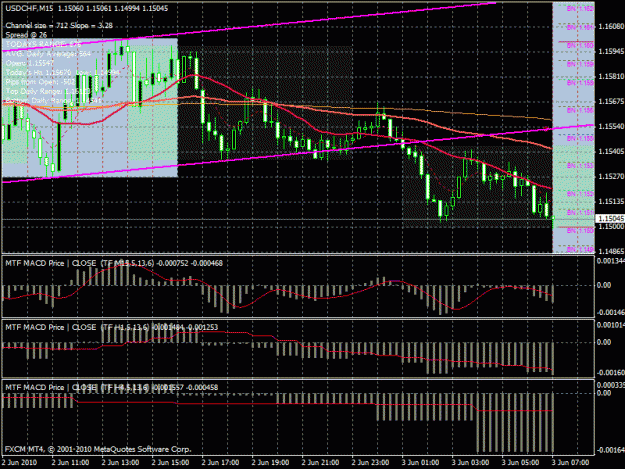This screenshot has height=469, width=625.
Task: Select the '2 Jun 23:00' time axis label
Action: point(370,463)
